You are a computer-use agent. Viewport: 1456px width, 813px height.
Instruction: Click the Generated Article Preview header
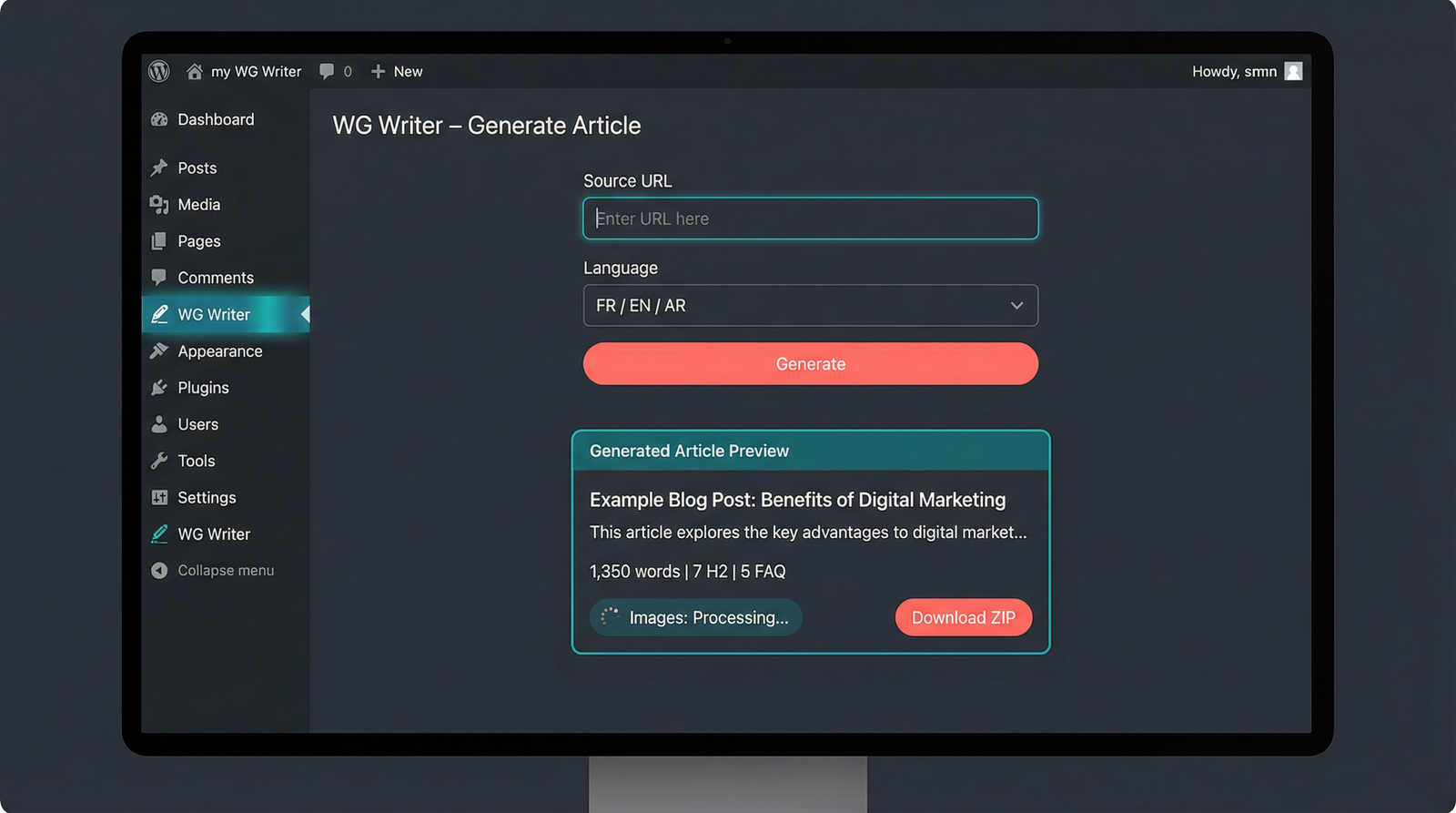click(x=811, y=451)
